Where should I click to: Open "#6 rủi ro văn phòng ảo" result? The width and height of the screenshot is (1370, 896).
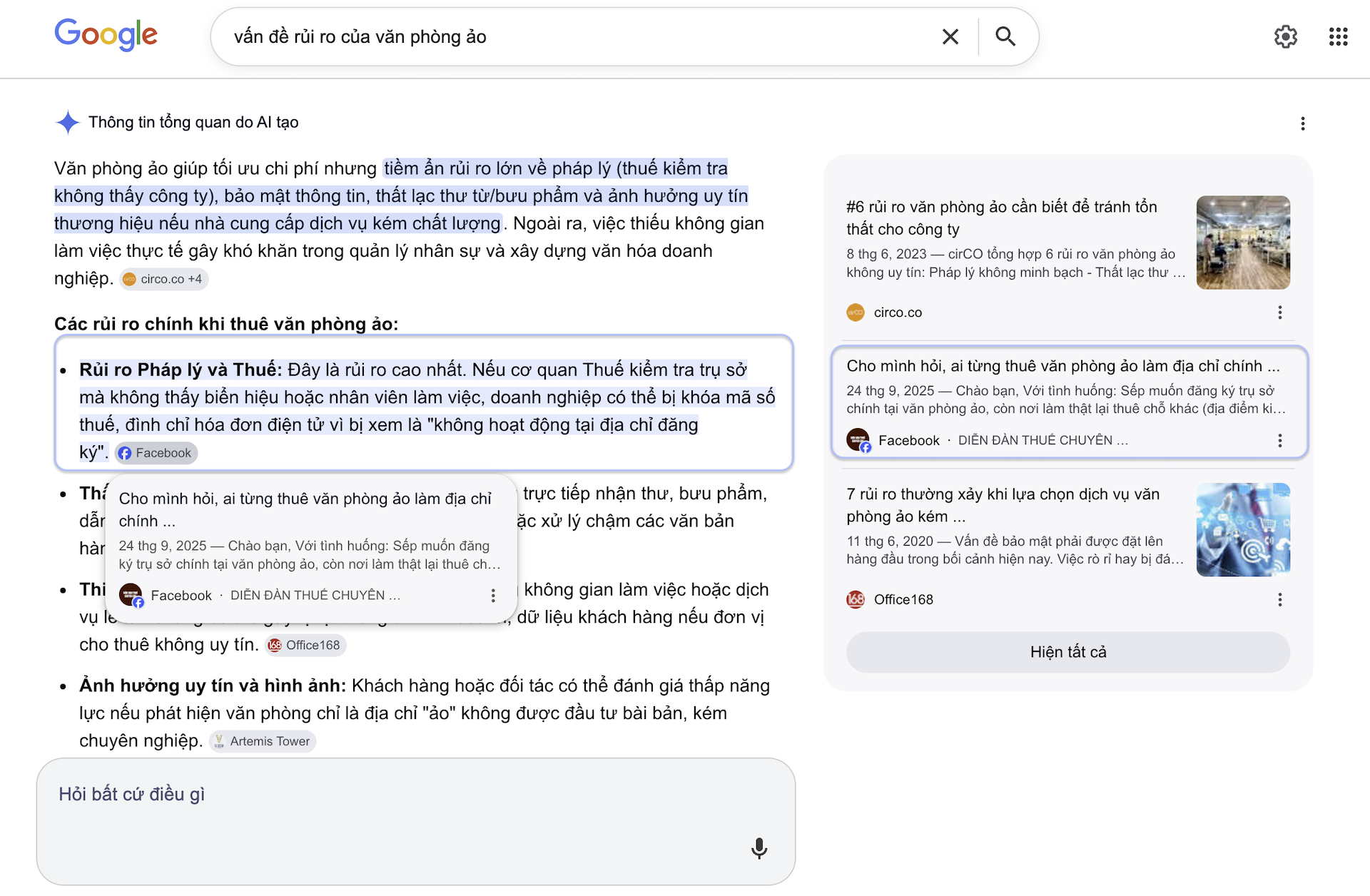tap(1001, 218)
